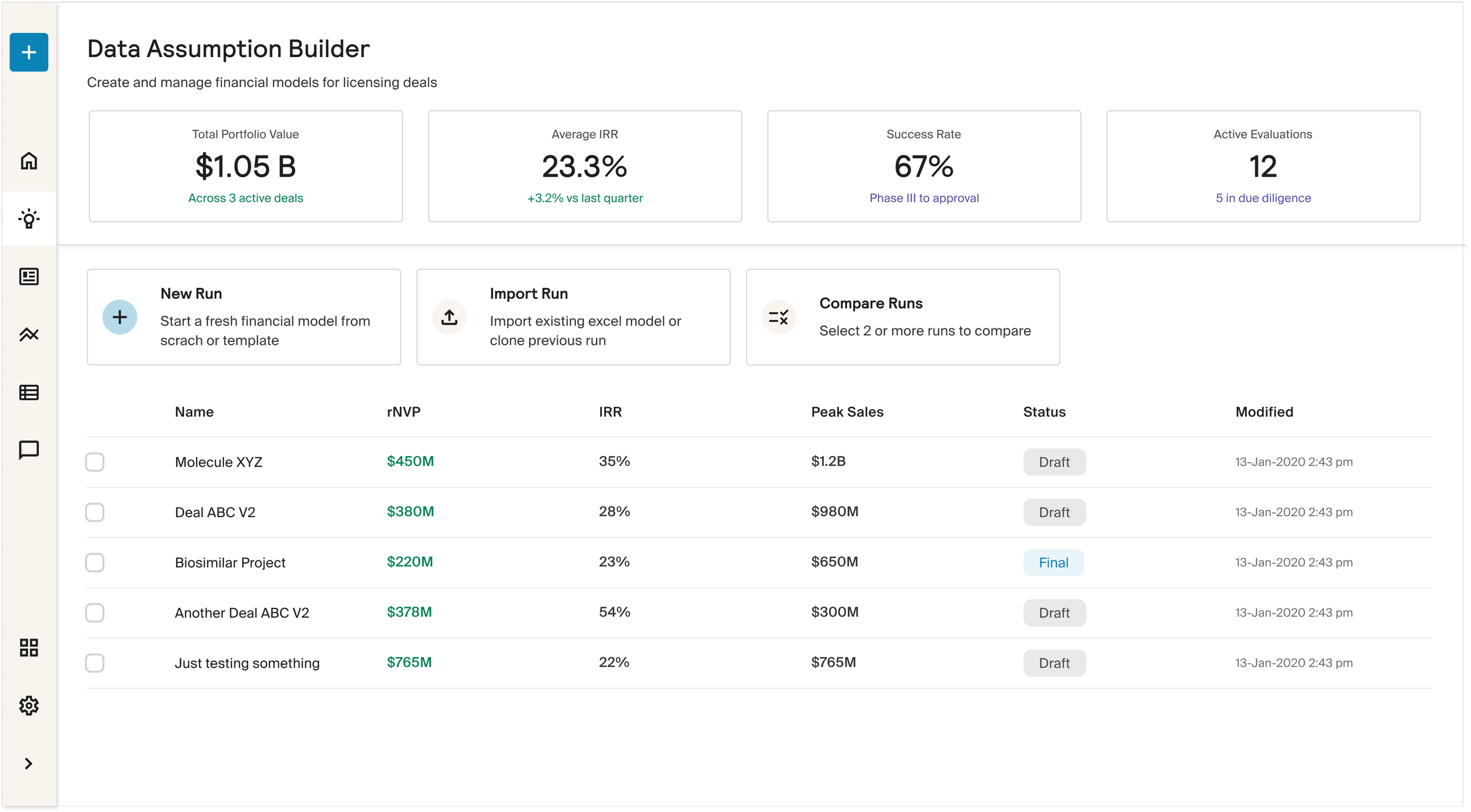
Task: Open the home icon in sidebar
Action: click(x=29, y=161)
